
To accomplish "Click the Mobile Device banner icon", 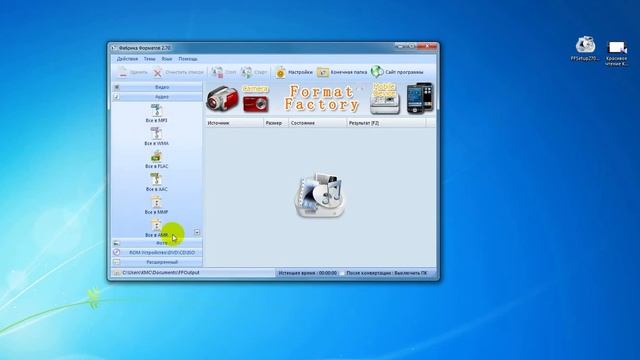I will (x=384, y=98).
